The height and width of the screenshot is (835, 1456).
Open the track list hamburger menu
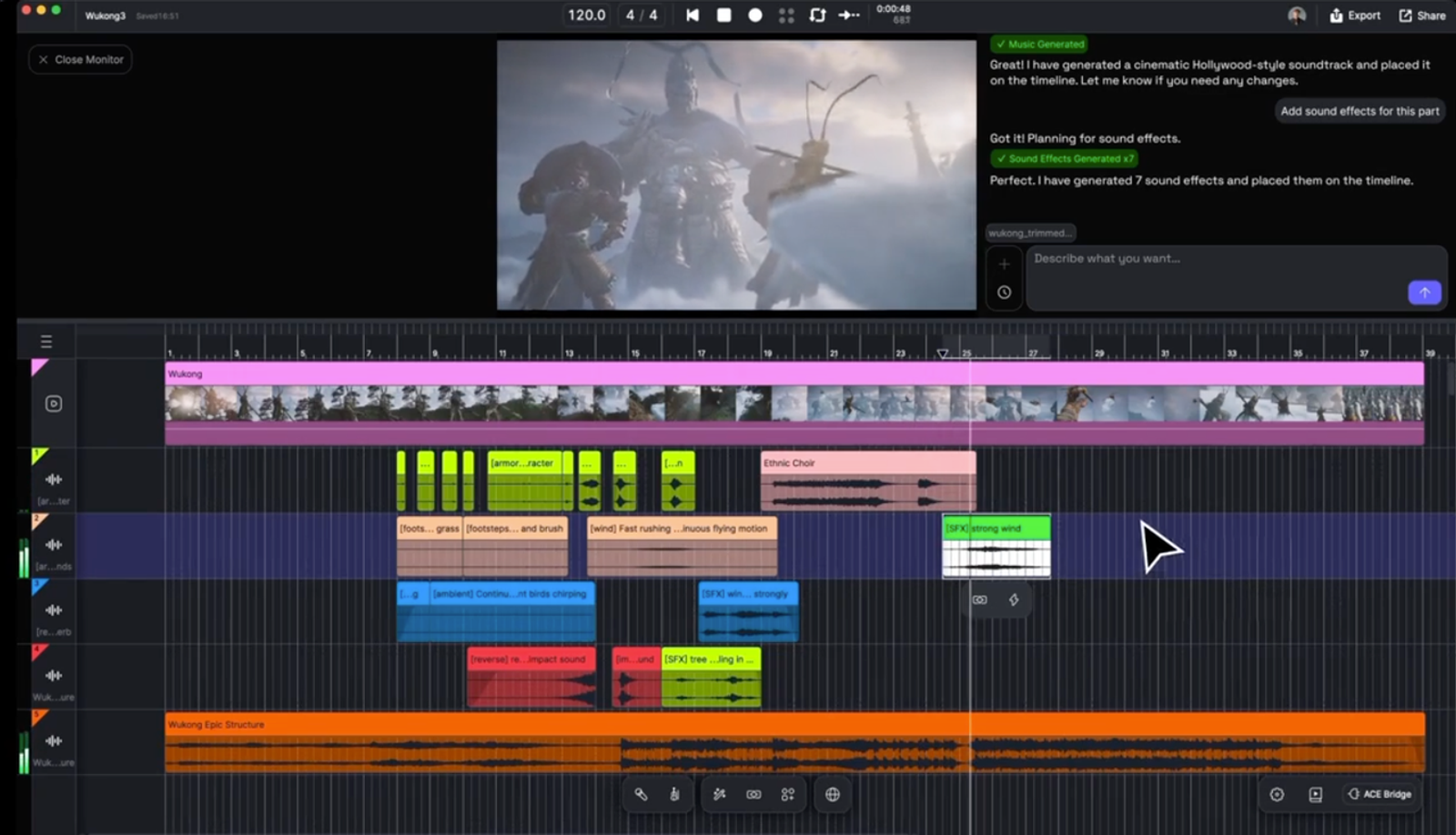[x=46, y=342]
